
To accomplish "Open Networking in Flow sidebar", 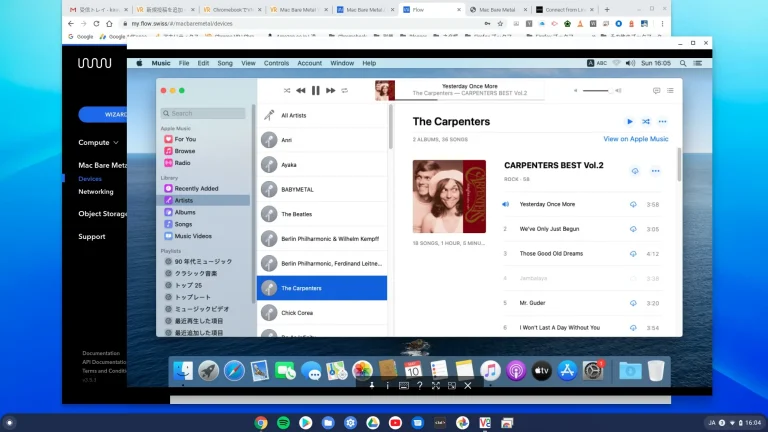I will tap(96, 192).
